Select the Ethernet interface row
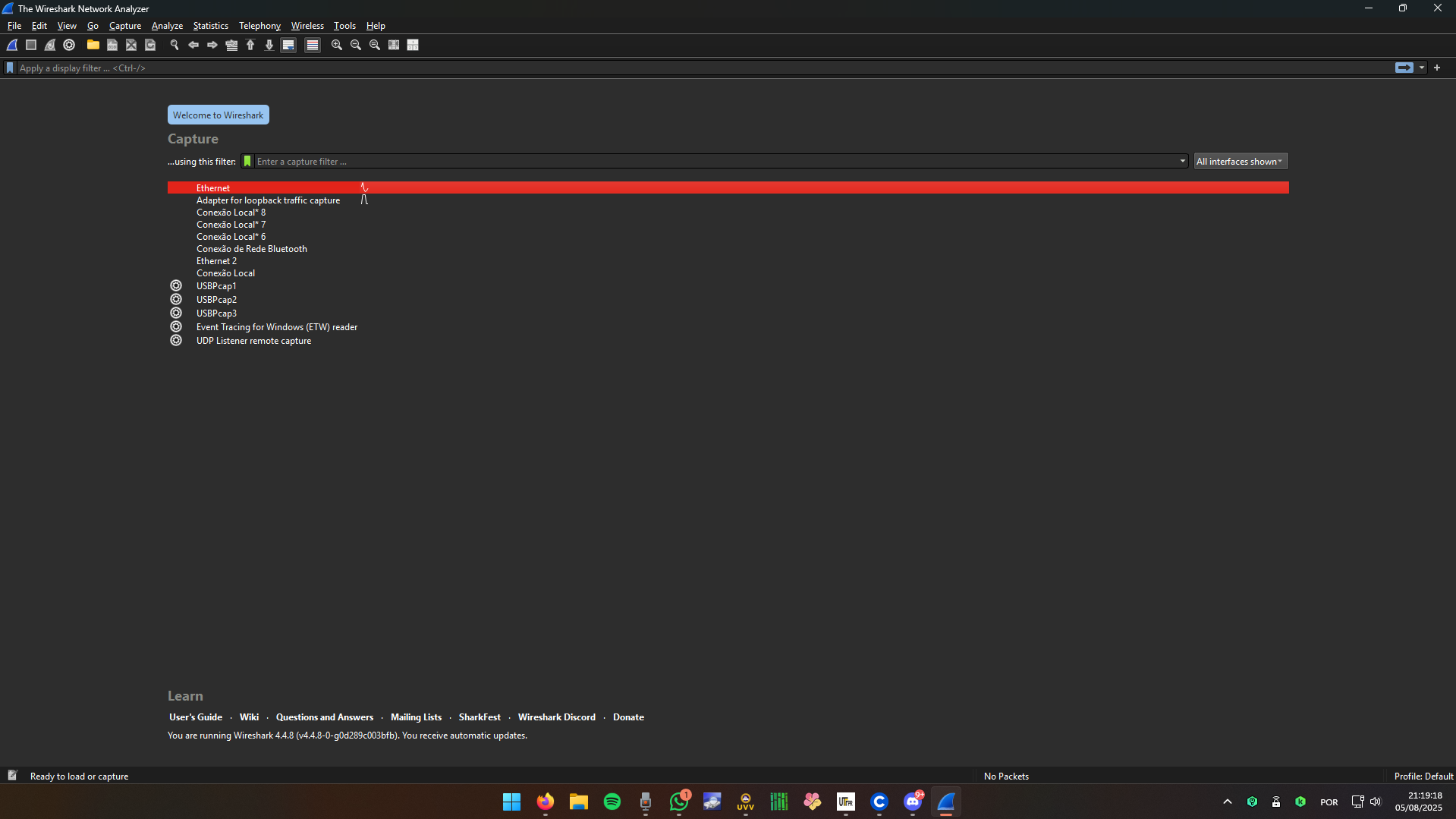Viewport: 1456px width, 819px height. pyautogui.click(x=728, y=187)
